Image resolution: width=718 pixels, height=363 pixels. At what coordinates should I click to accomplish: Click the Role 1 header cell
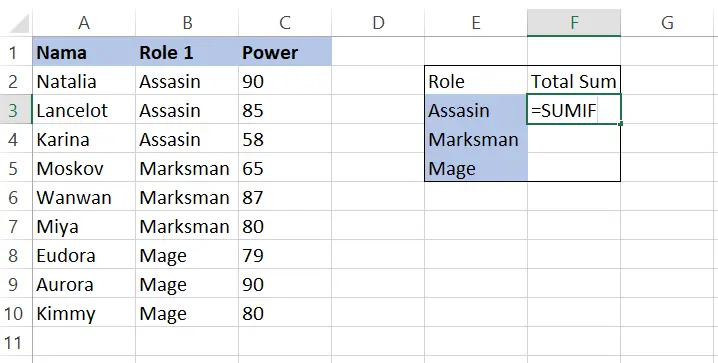point(187,52)
